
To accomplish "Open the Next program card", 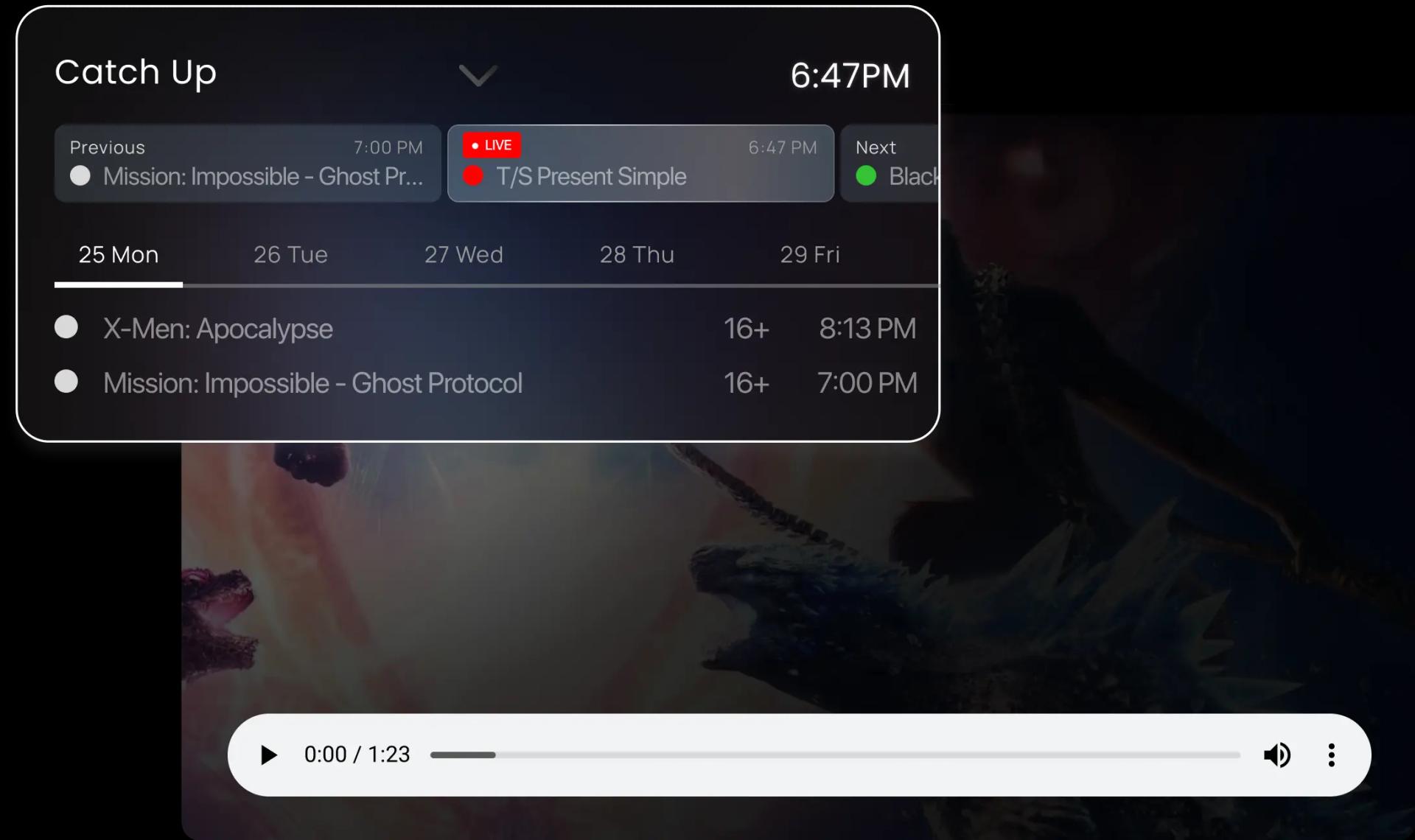I will (x=890, y=164).
